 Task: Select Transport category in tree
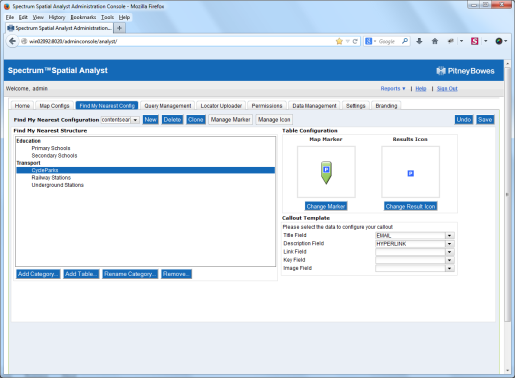[x=28, y=163]
